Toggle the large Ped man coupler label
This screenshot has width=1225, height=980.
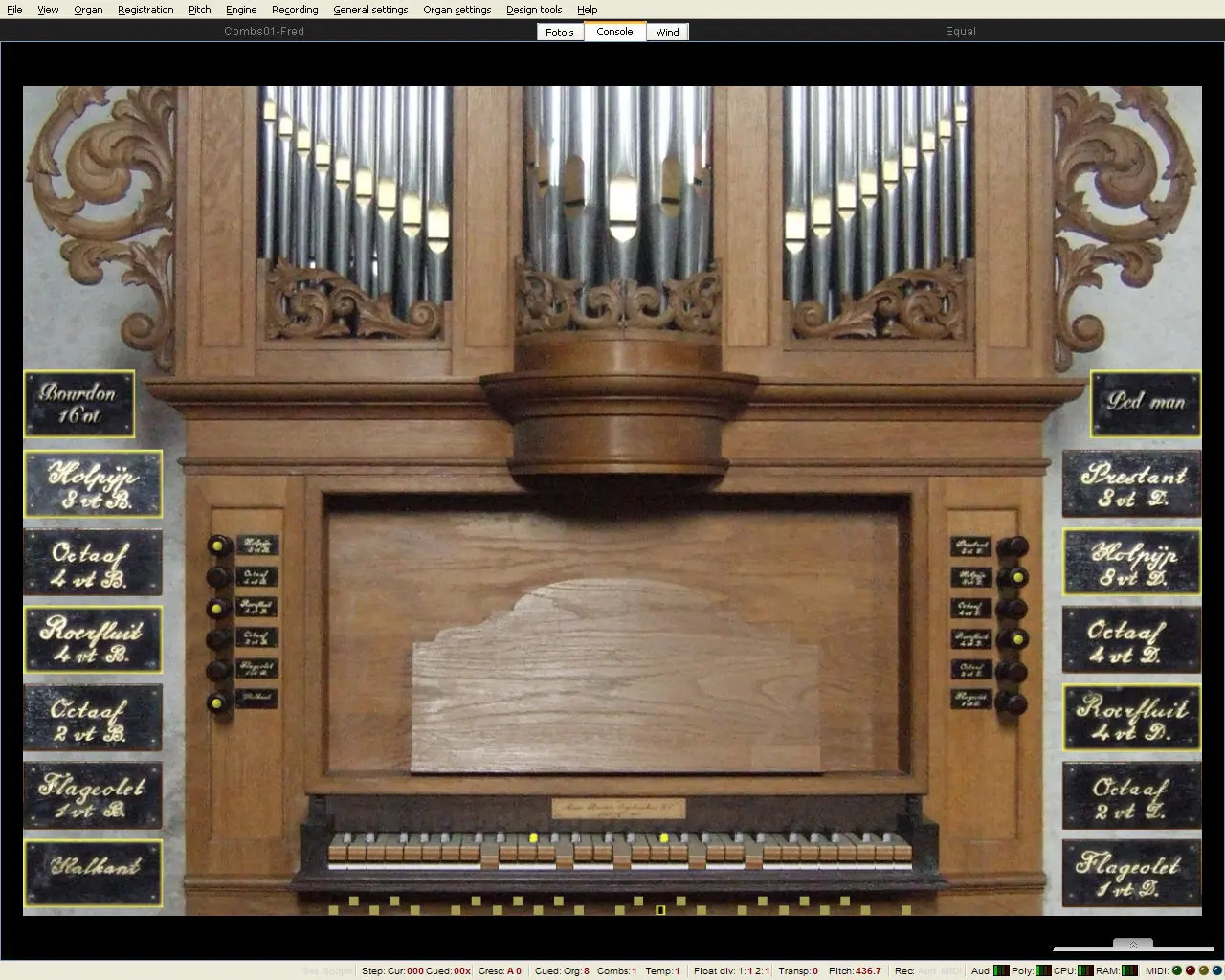coord(1146,403)
